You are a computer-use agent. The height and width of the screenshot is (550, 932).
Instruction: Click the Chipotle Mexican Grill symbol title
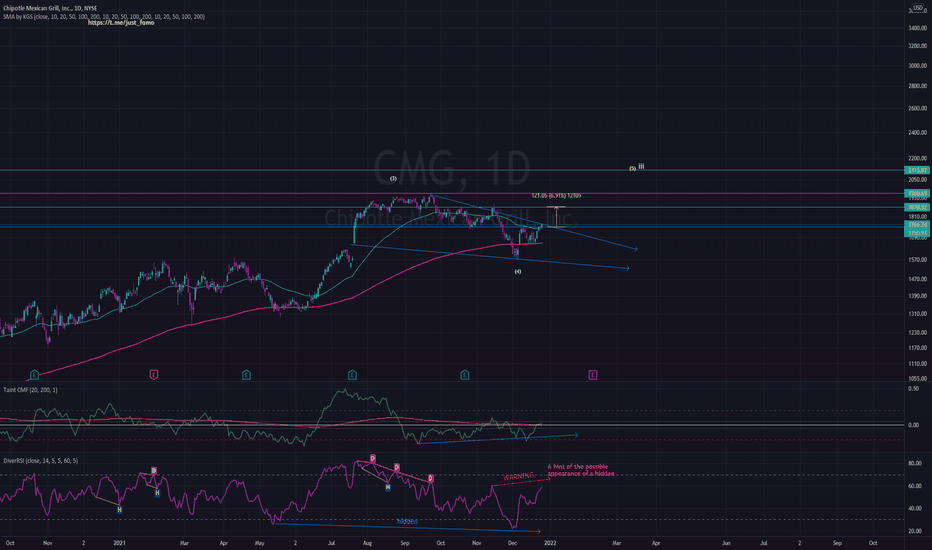point(50,8)
